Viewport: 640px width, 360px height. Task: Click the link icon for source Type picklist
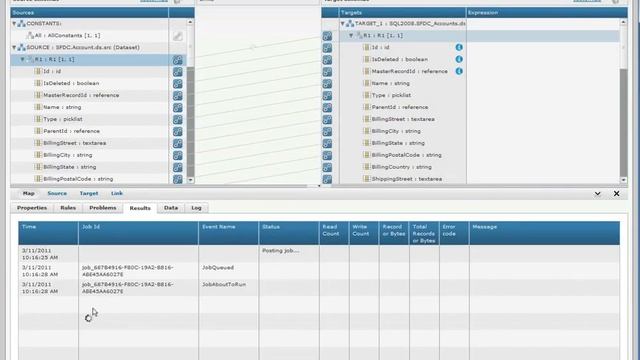tap(178, 120)
